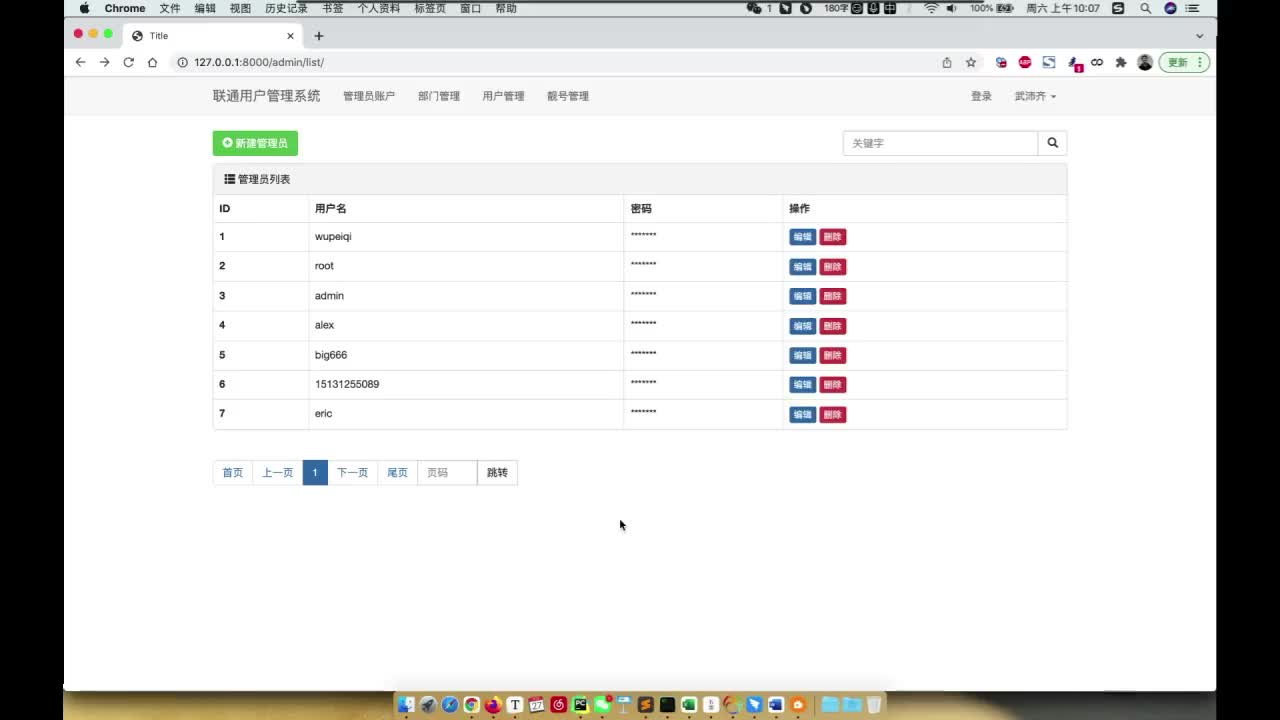This screenshot has height=720, width=1280.
Task: Open a new browser tab
Action: (319, 36)
